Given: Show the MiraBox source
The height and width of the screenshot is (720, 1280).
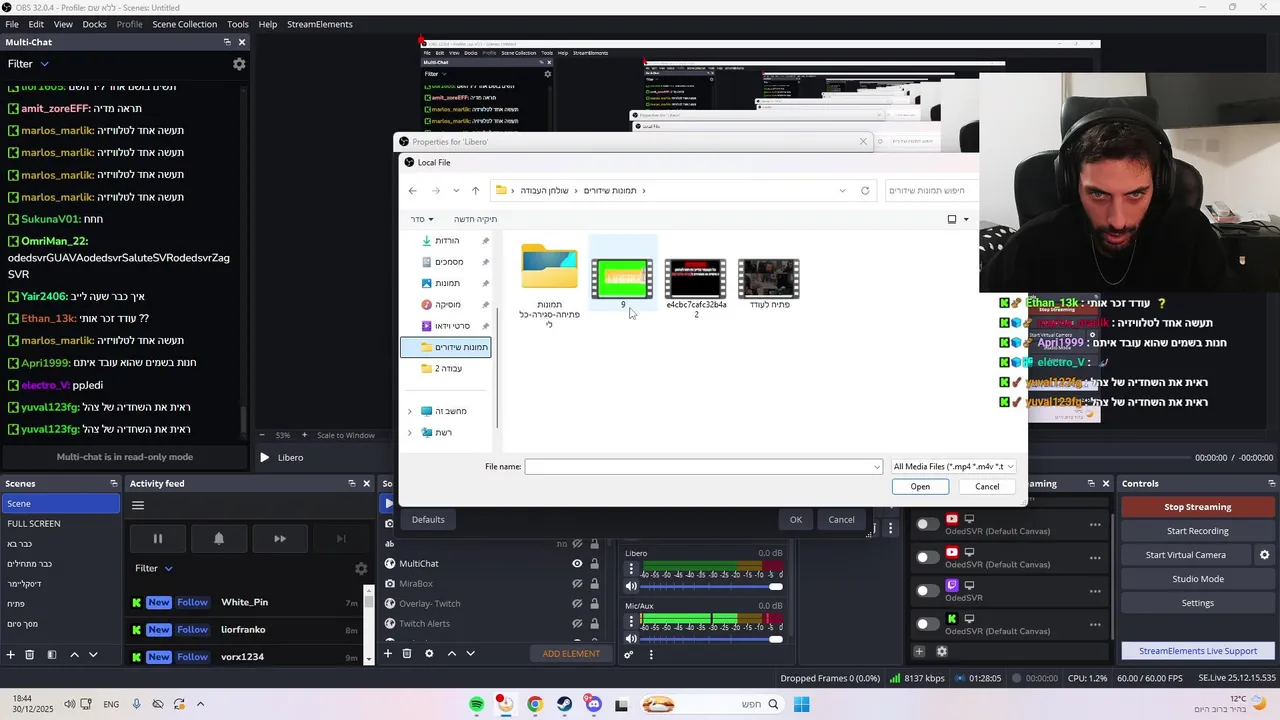Looking at the screenshot, I should (577, 583).
